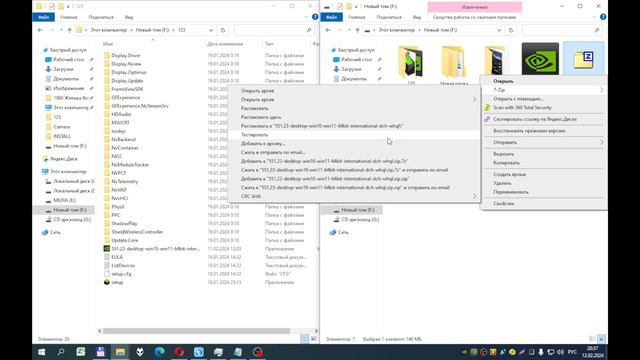This screenshot has width=640, height=360.
Task: Open "Яндекс.Диск" in left window sidebar
Action: 64,159
